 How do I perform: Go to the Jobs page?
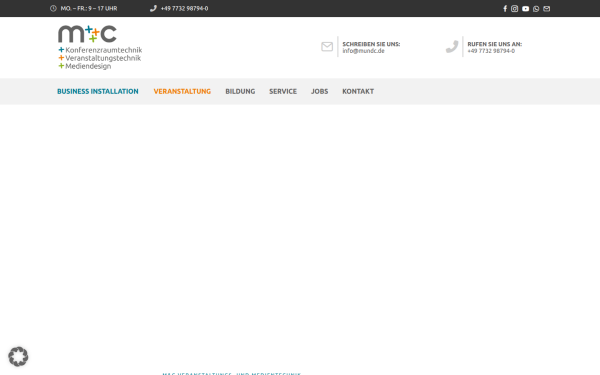point(319,91)
